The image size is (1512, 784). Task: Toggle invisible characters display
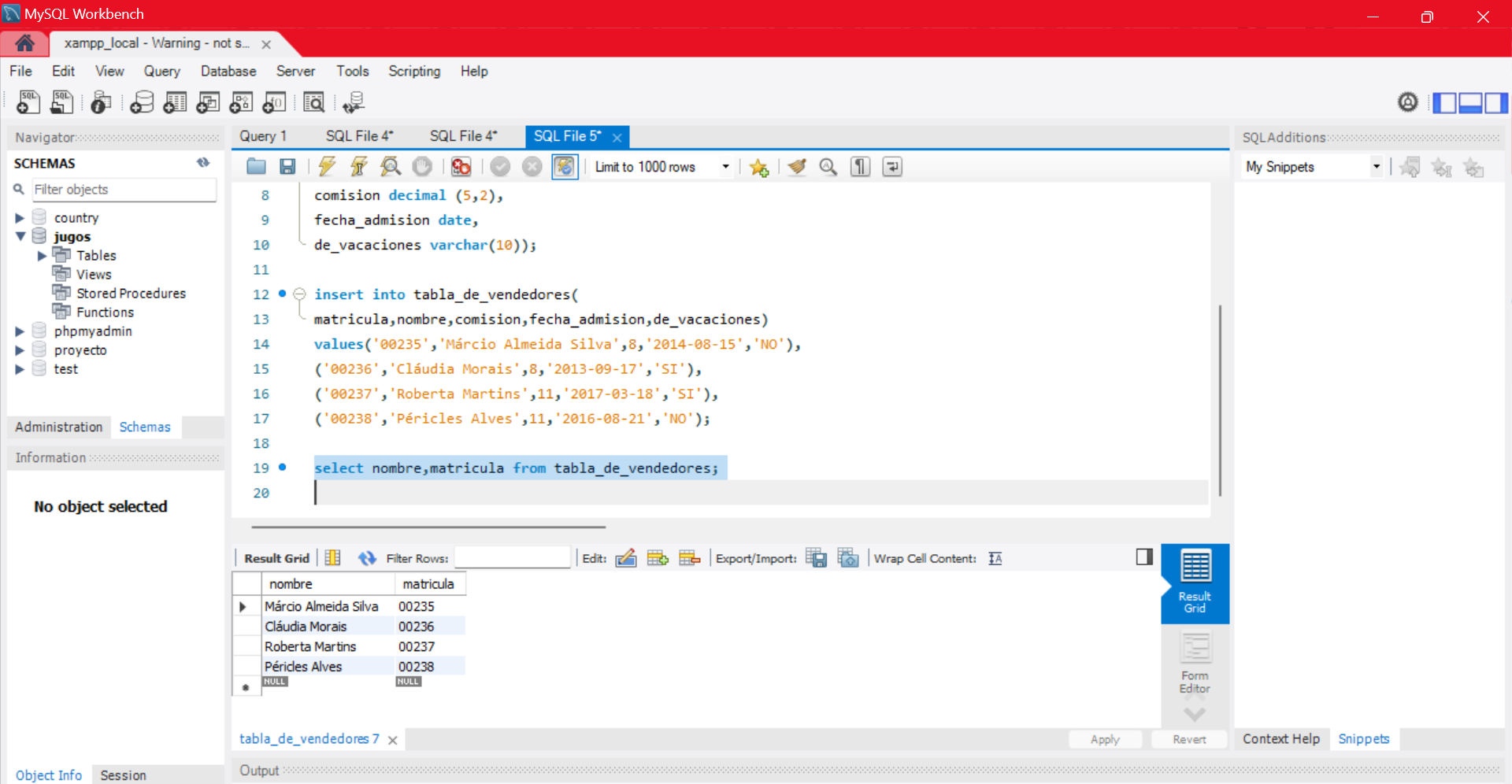point(861,166)
